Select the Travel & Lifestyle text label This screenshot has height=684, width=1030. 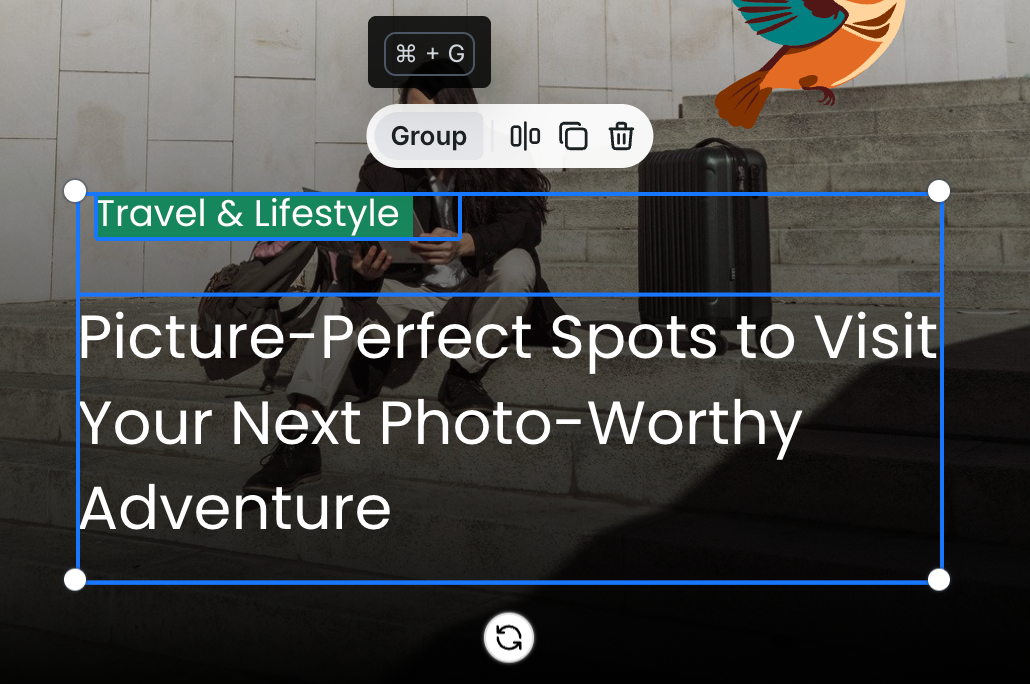click(248, 214)
